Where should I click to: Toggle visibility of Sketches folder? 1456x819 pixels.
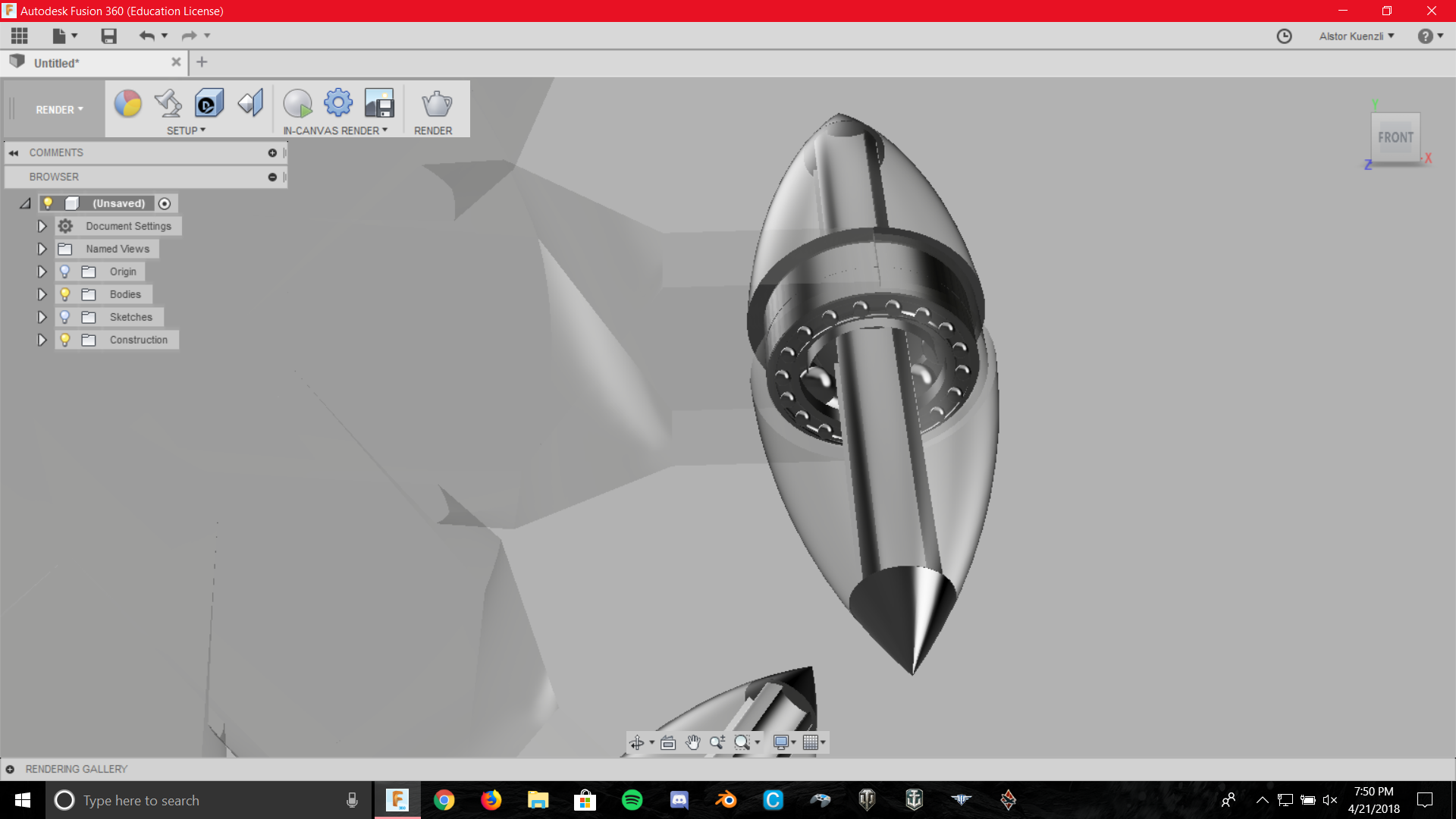[65, 317]
